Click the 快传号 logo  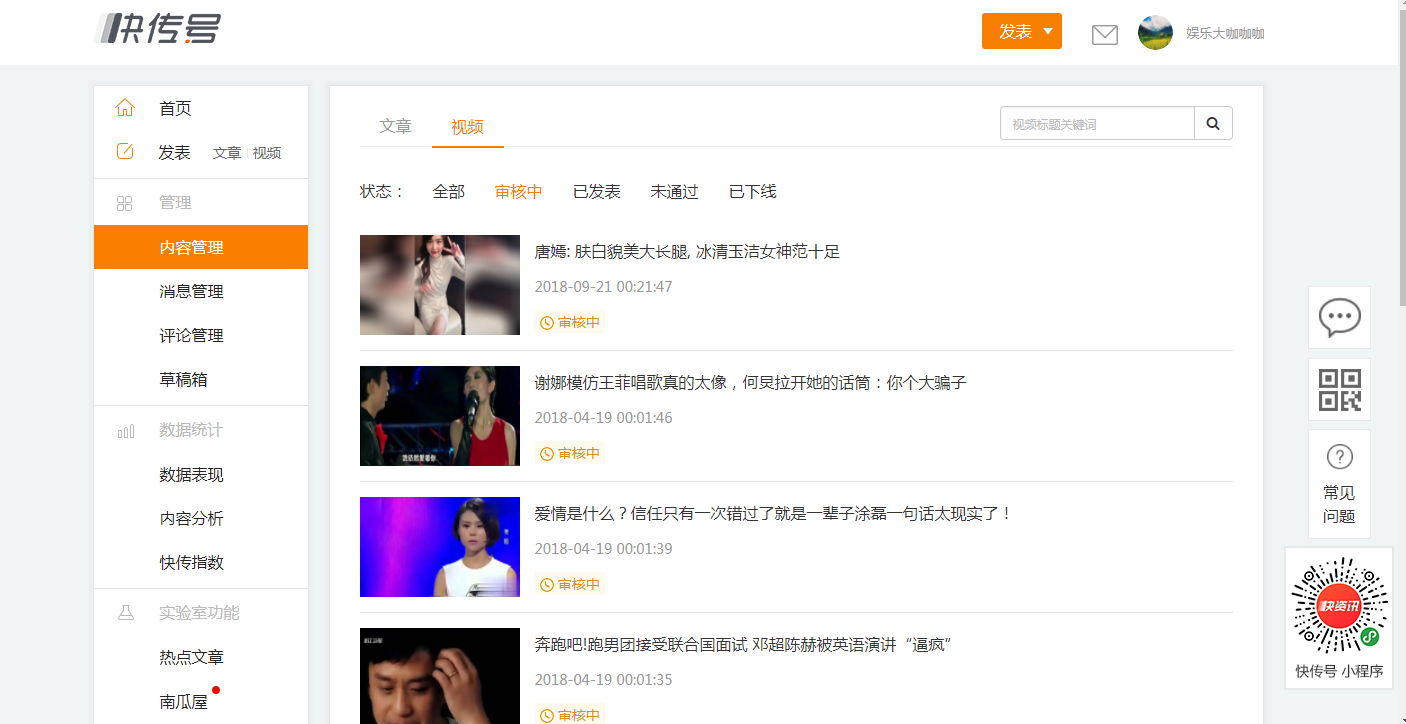(158, 29)
